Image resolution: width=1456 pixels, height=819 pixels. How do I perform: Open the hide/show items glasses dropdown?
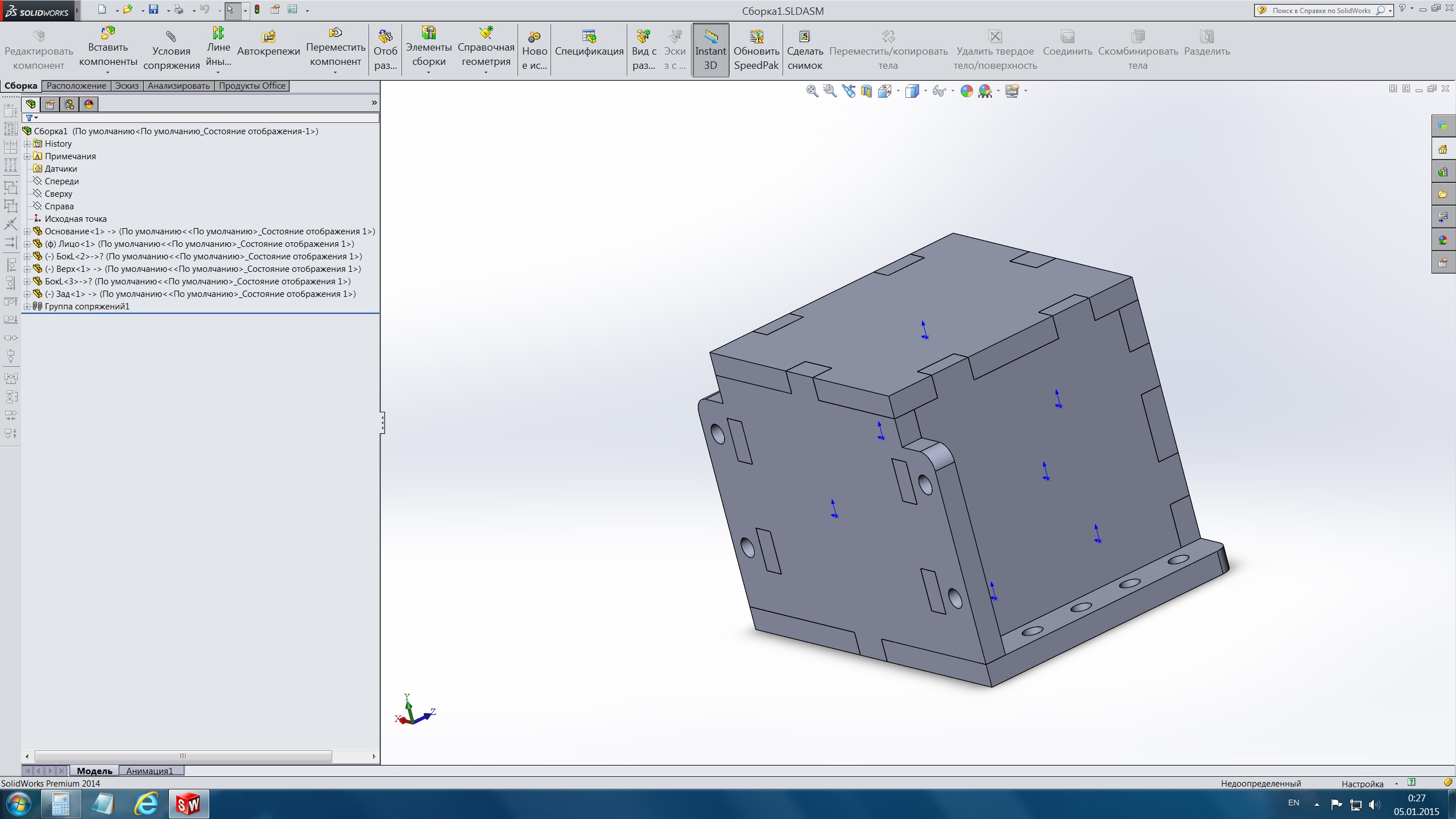coord(953,91)
